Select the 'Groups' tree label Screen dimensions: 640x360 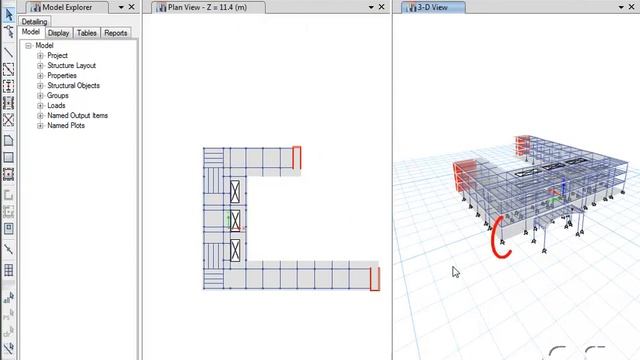click(x=58, y=96)
